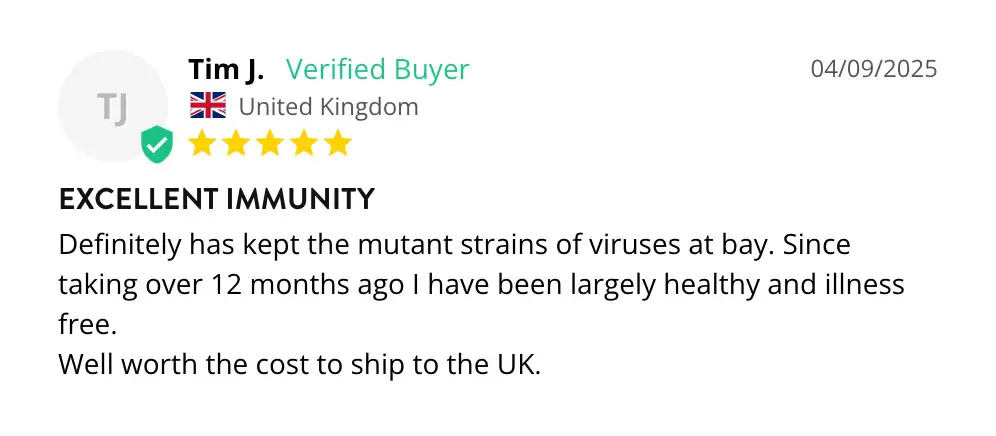Click the word 'free.' in the review

tap(87, 324)
